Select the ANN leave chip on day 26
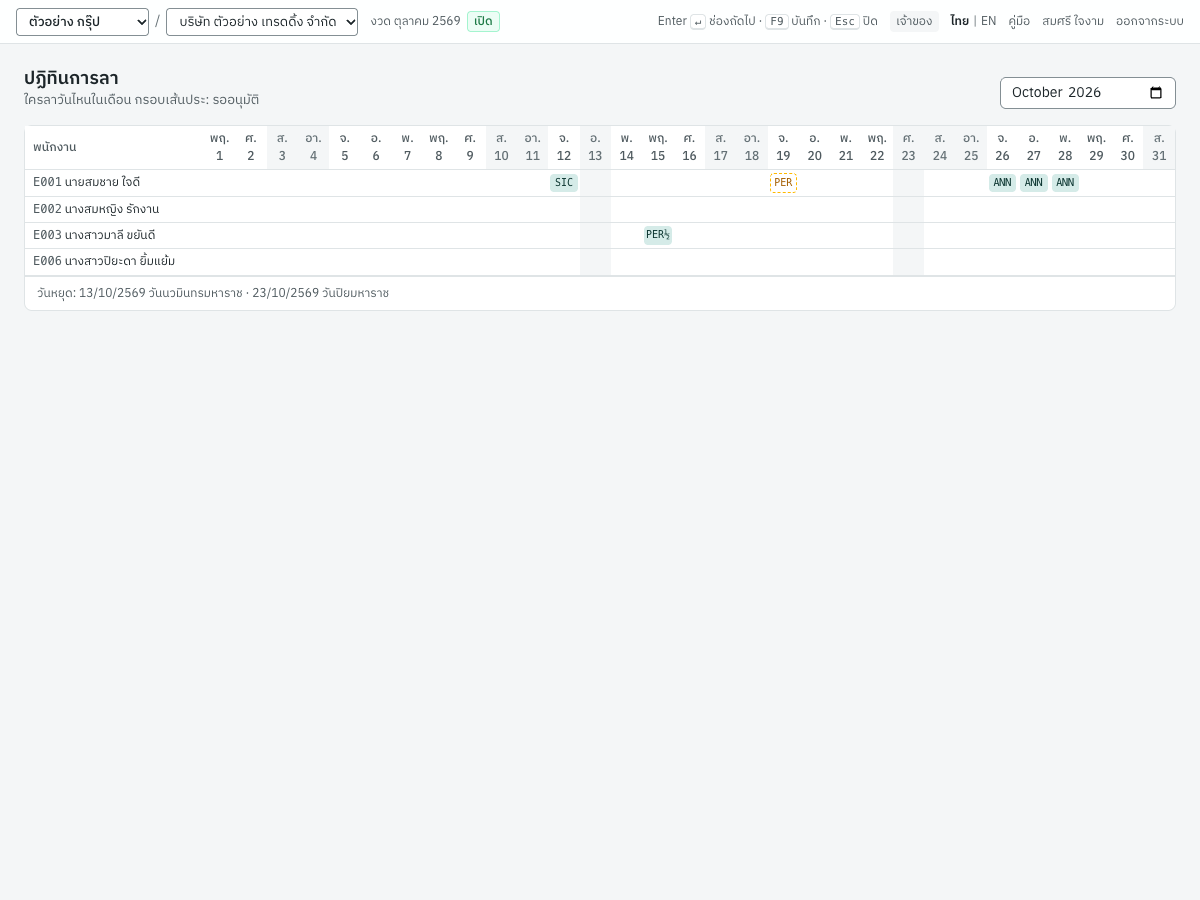 tap(1002, 183)
